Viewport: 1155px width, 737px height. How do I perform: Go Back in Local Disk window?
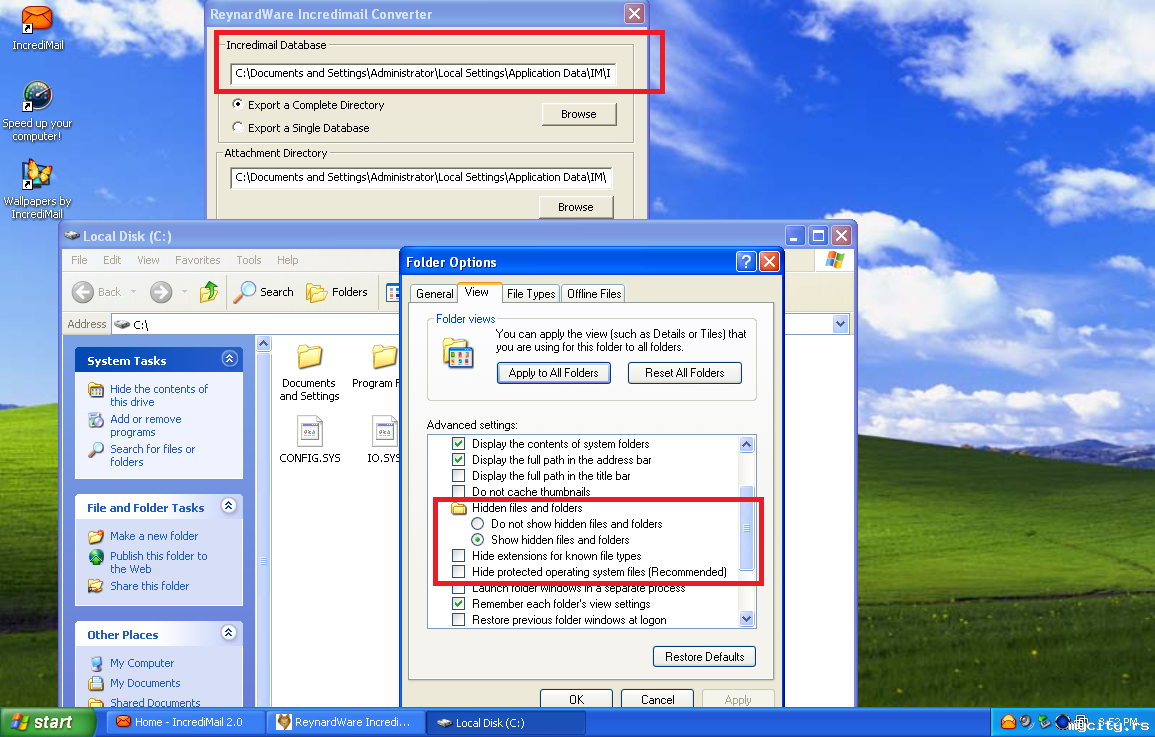tap(97, 292)
